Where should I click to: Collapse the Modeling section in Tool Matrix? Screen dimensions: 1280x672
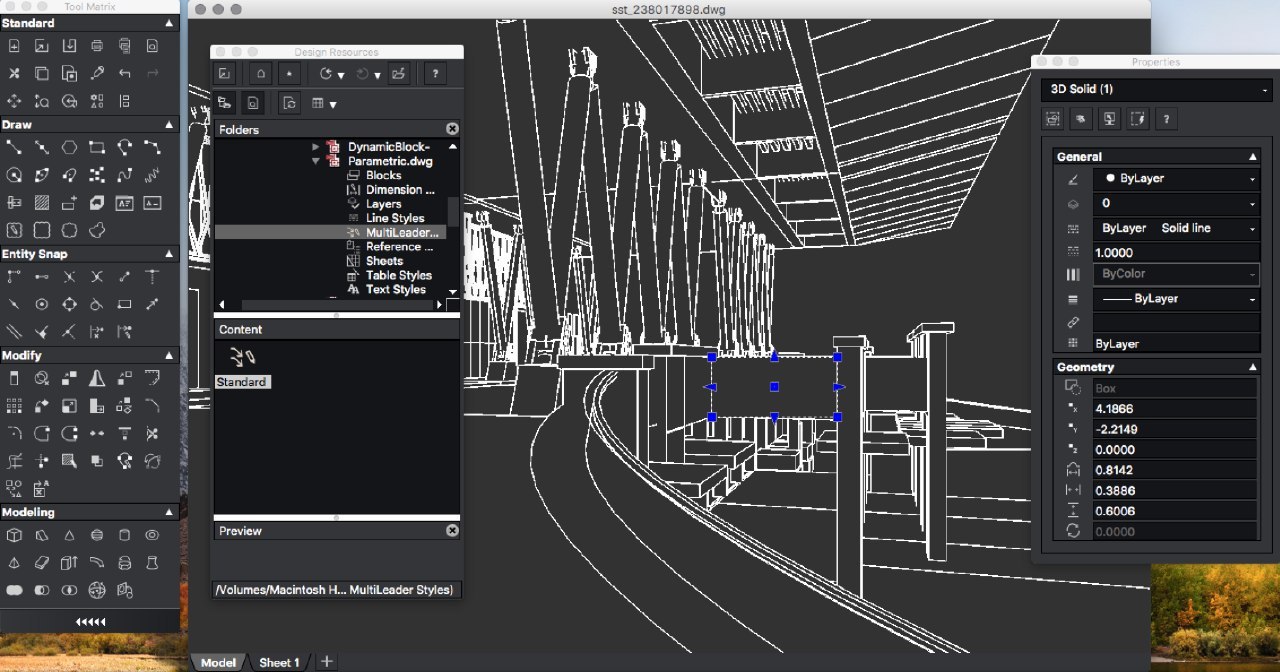(169, 512)
